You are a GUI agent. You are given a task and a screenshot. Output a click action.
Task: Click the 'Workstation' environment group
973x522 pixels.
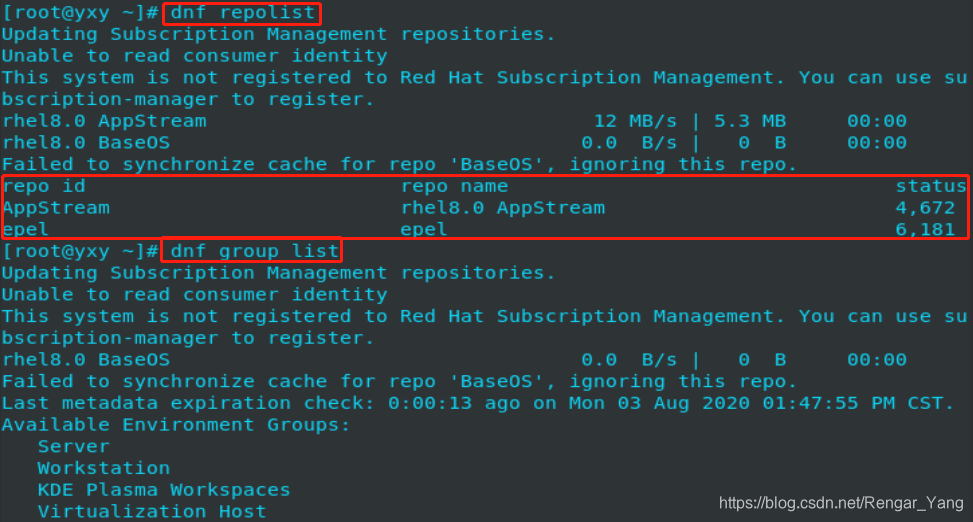(104, 468)
